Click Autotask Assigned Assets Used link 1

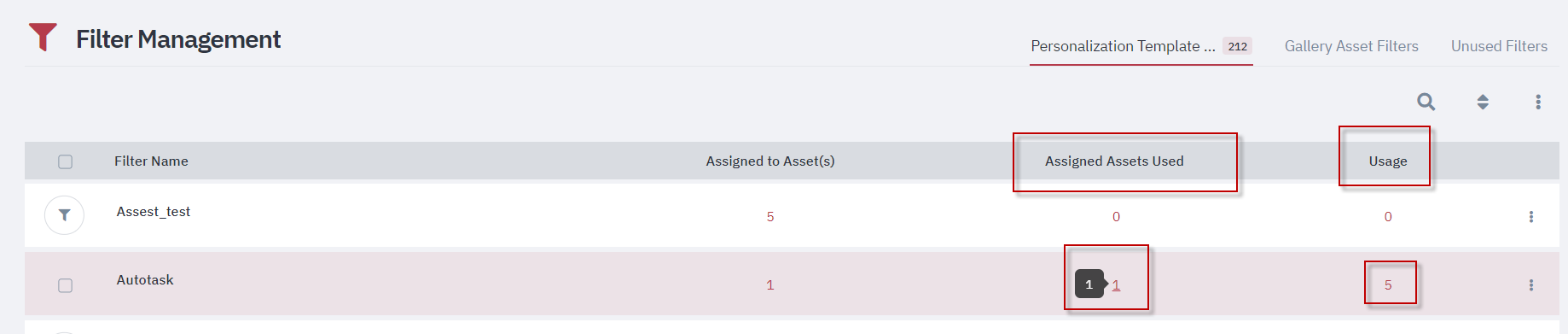pos(1116,285)
